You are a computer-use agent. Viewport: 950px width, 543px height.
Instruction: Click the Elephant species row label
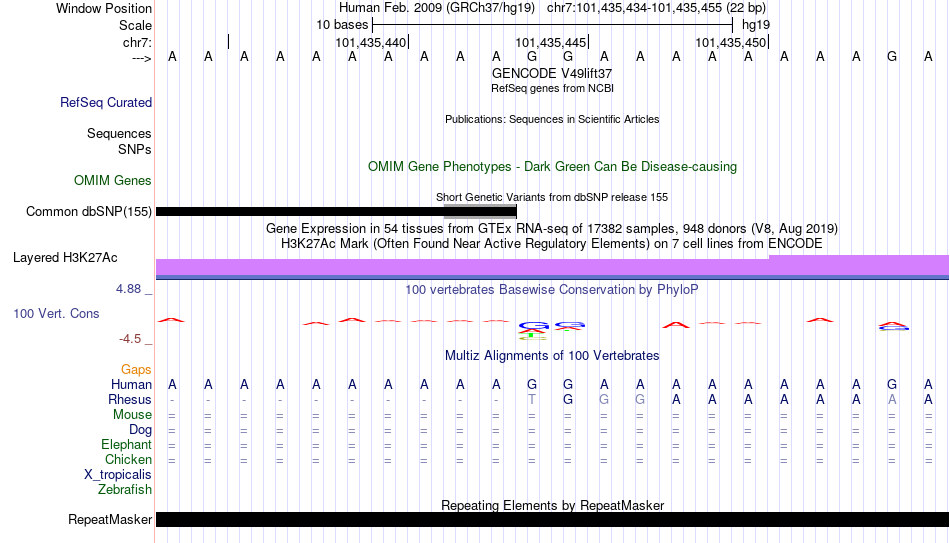pyautogui.click(x=126, y=444)
